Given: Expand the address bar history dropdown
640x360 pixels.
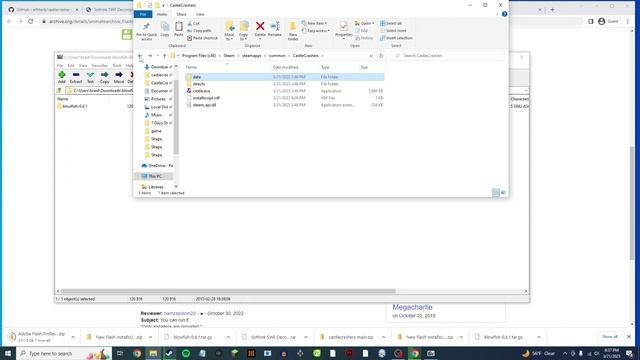Looking at the screenshot, I should pyautogui.click(x=371, y=56).
